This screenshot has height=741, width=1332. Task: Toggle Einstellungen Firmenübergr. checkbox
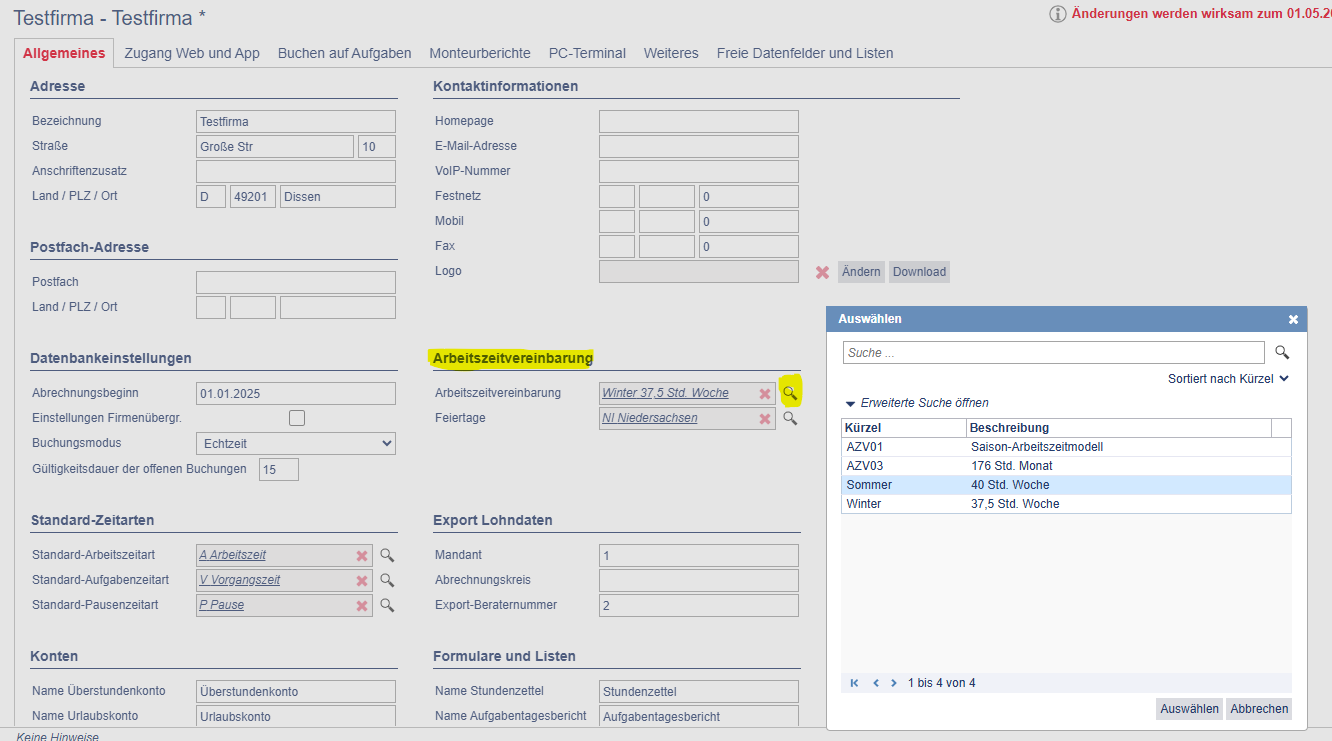coord(297,418)
